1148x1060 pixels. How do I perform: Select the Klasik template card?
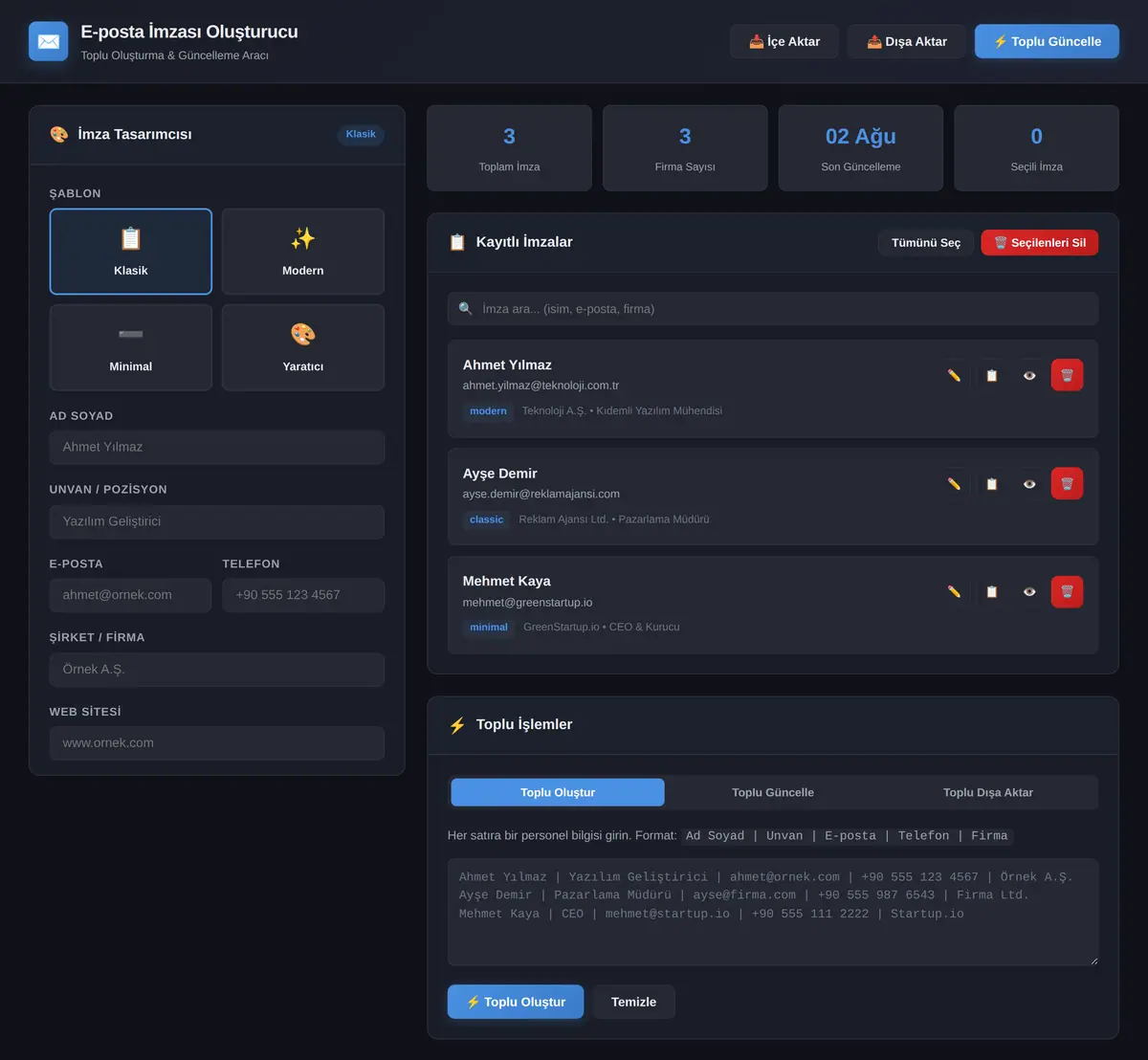coord(131,252)
